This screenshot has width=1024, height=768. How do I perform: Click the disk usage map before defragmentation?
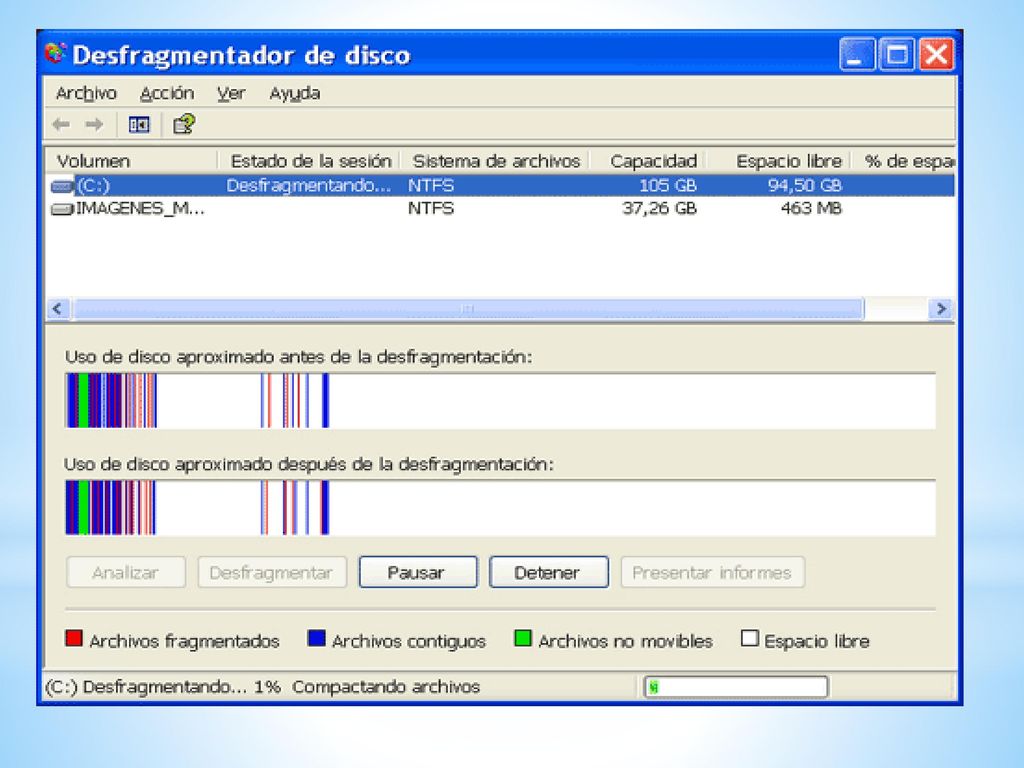(x=500, y=400)
